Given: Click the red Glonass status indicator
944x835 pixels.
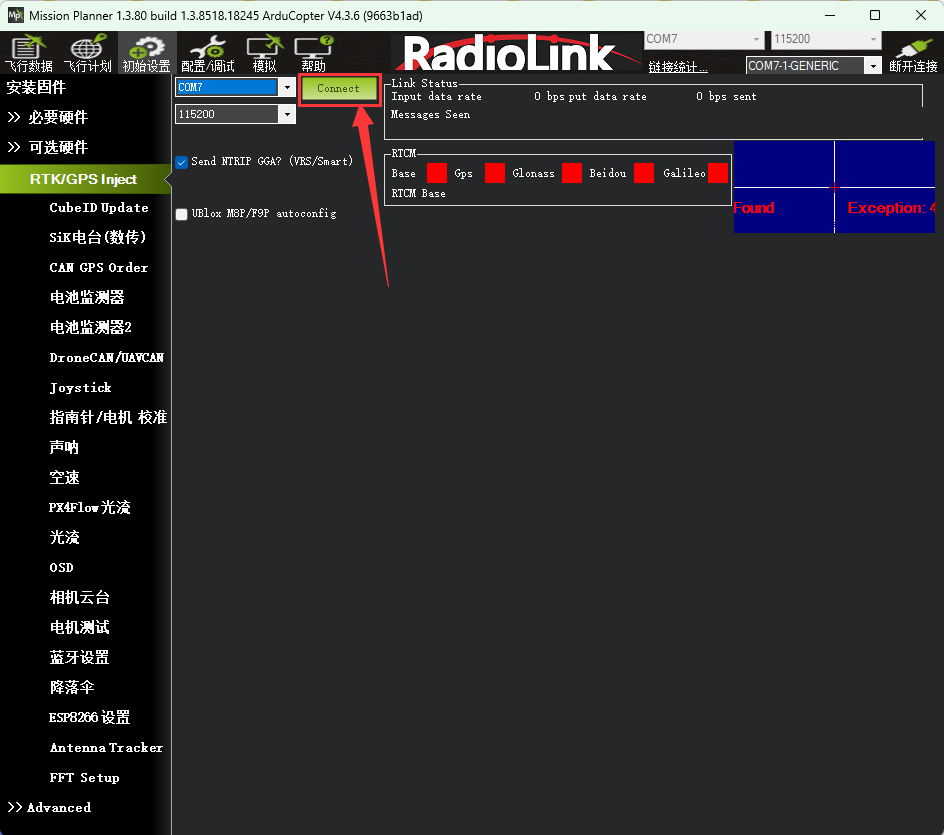Looking at the screenshot, I should (571, 173).
